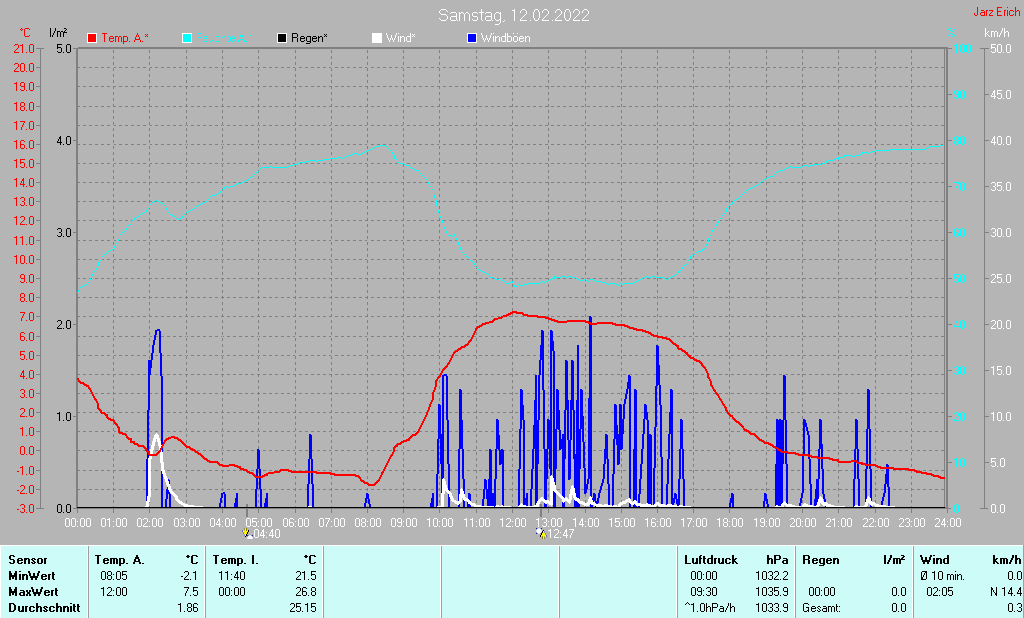Click the cyan Feuchte A. legend swatch

click(x=187, y=39)
